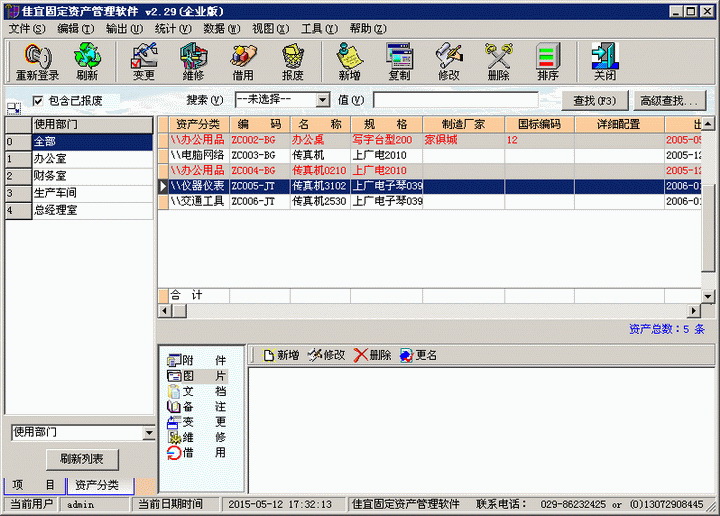Open the 输出 menu
The image size is (720, 516).
pos(124,28)
